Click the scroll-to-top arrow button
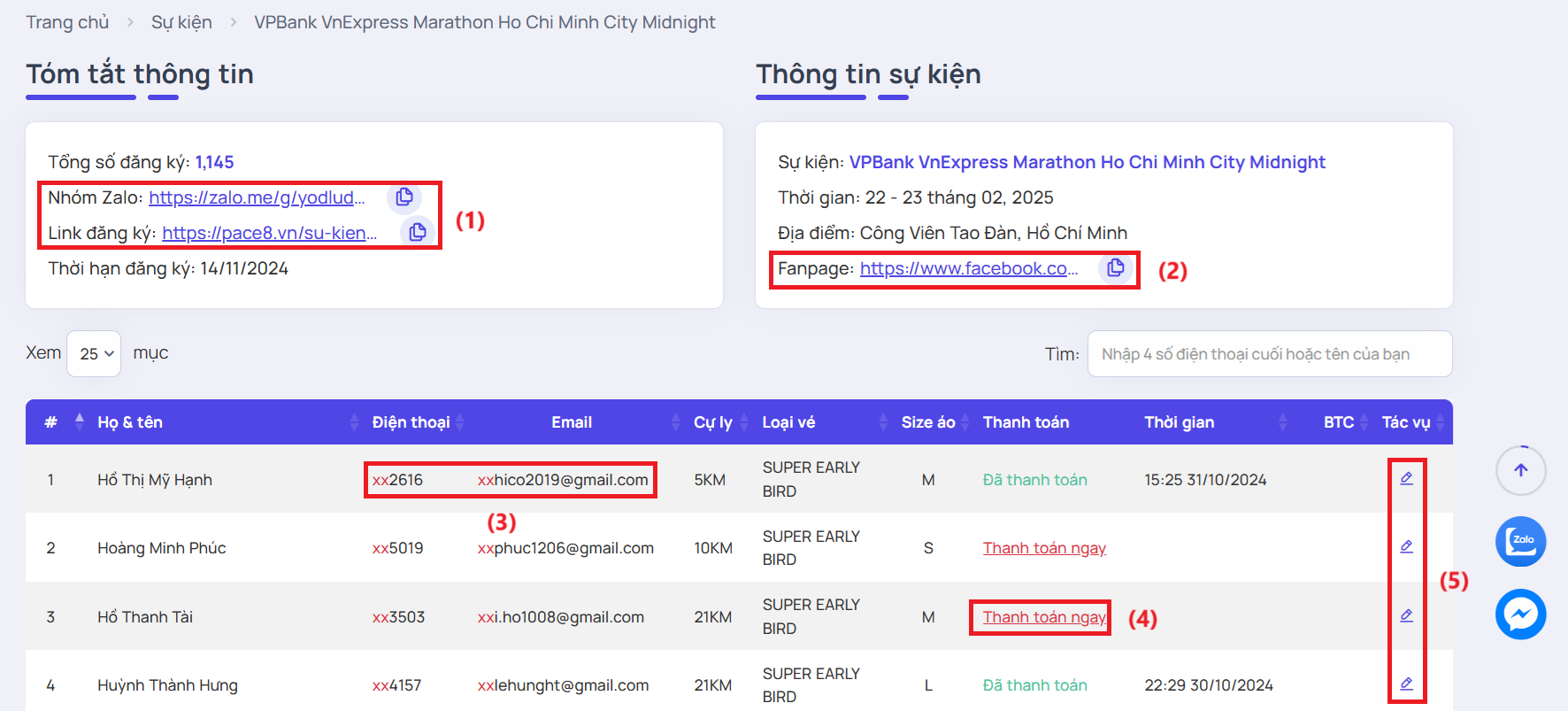Image resolution: width=1568 pixels, height=711 pixels. pyautogui.click(x=1520, y=470)
